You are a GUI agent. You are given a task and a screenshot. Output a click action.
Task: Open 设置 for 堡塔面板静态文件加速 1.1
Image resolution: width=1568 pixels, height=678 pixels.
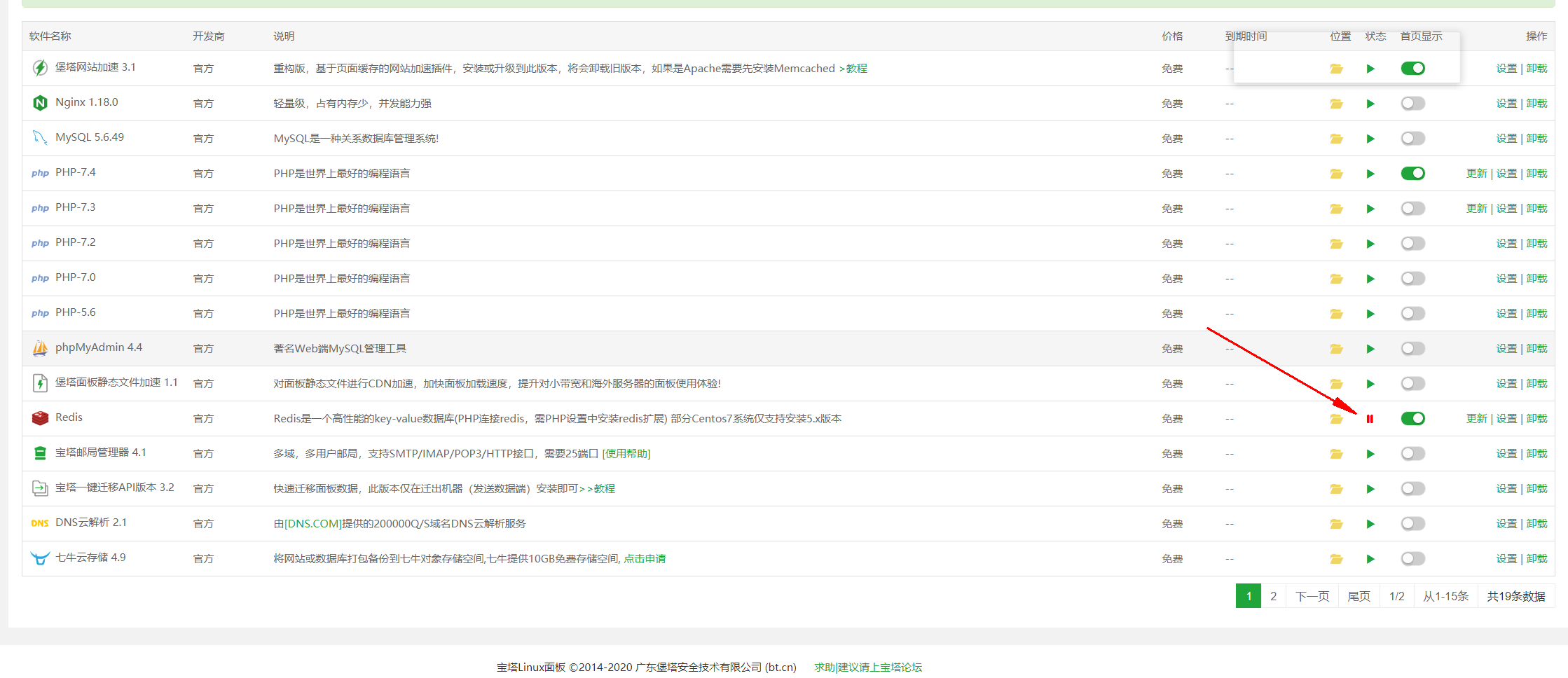coord(1506,384)
